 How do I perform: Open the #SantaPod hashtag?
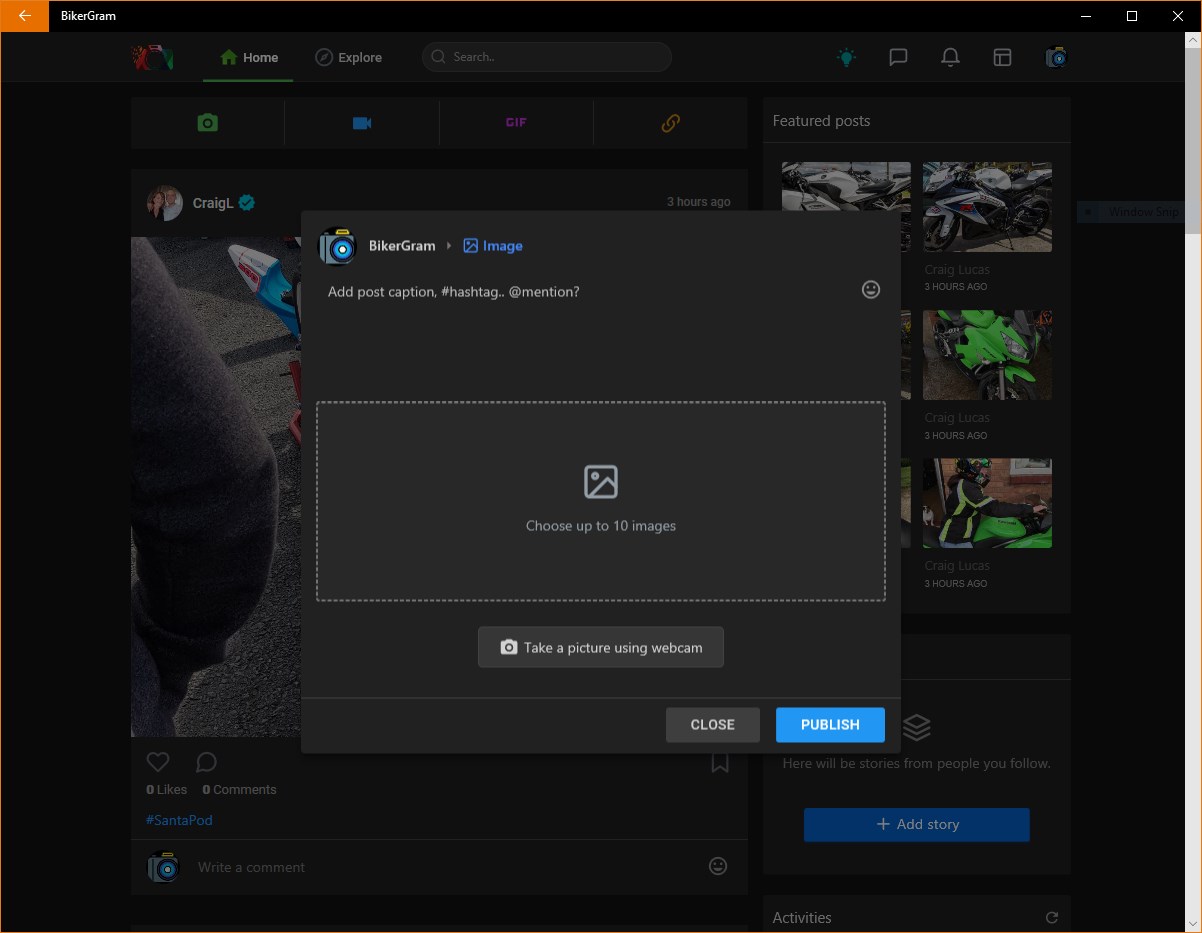pos(179,820)
